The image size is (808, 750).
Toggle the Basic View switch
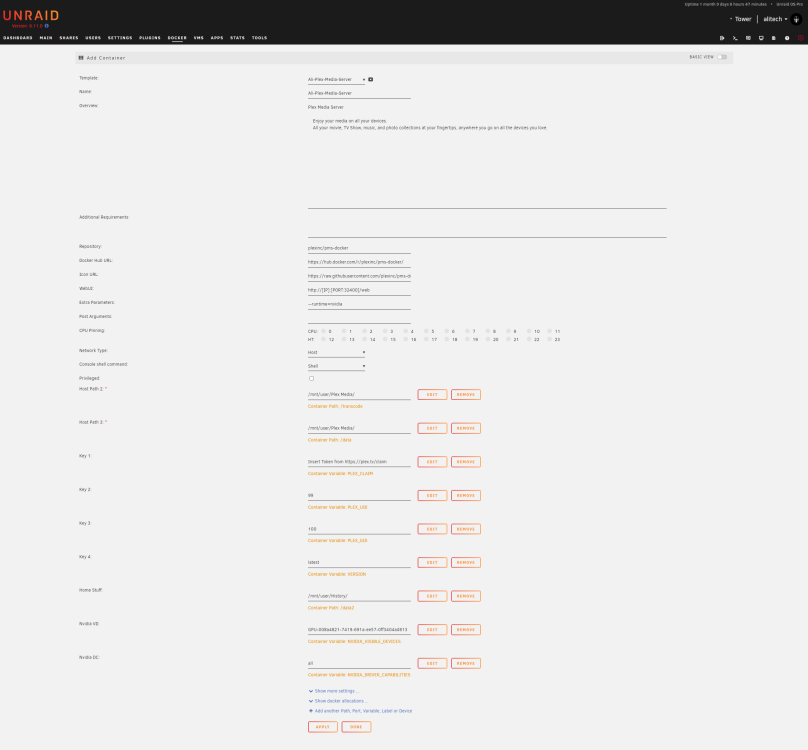click(x=722, y=57)
